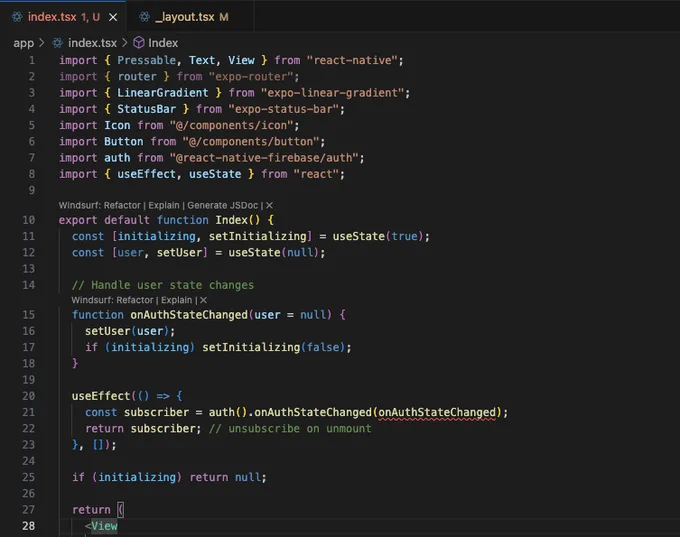Click subscriber variable on line 21

coord(157,412)
